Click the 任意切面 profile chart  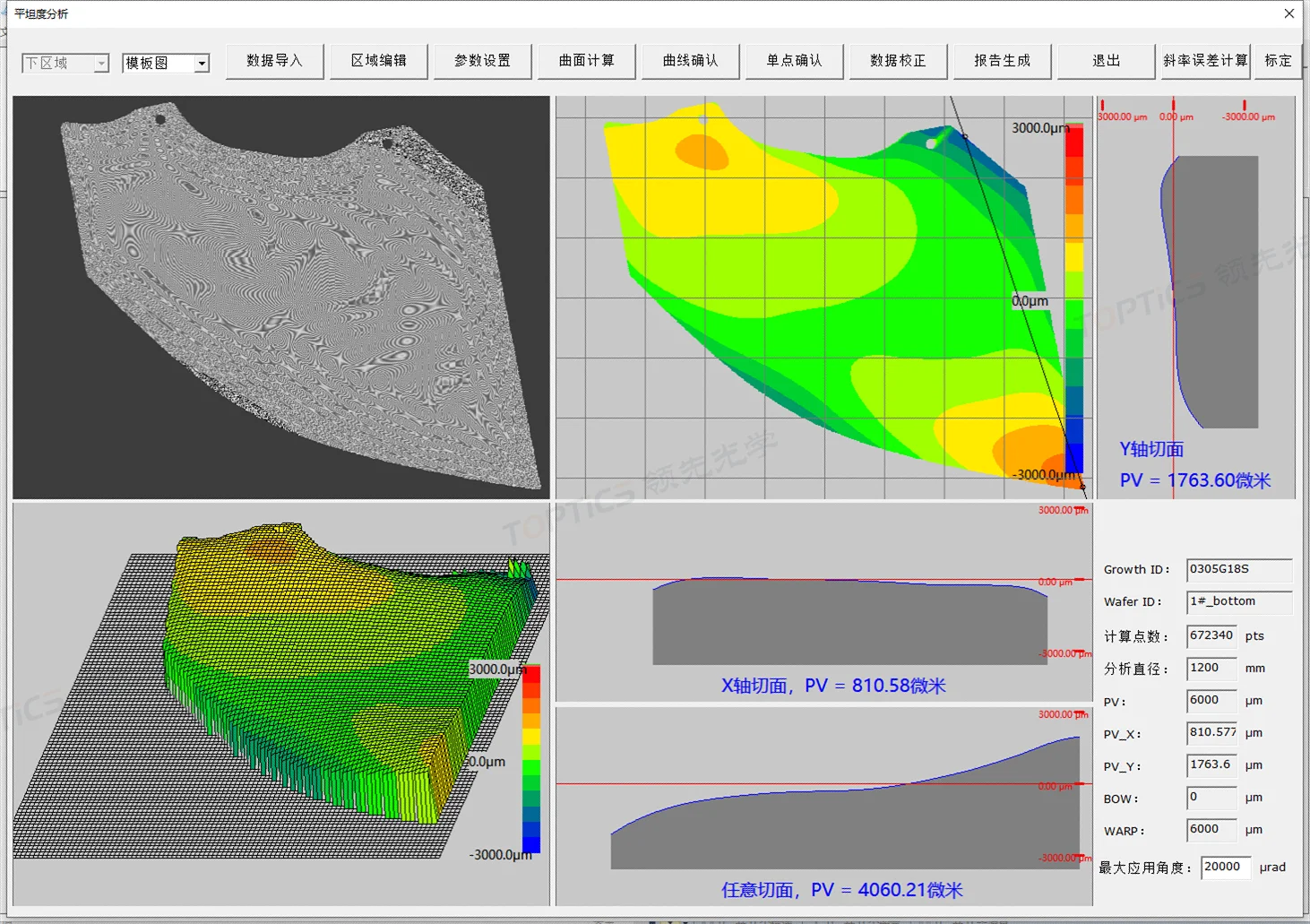point(823,807)
